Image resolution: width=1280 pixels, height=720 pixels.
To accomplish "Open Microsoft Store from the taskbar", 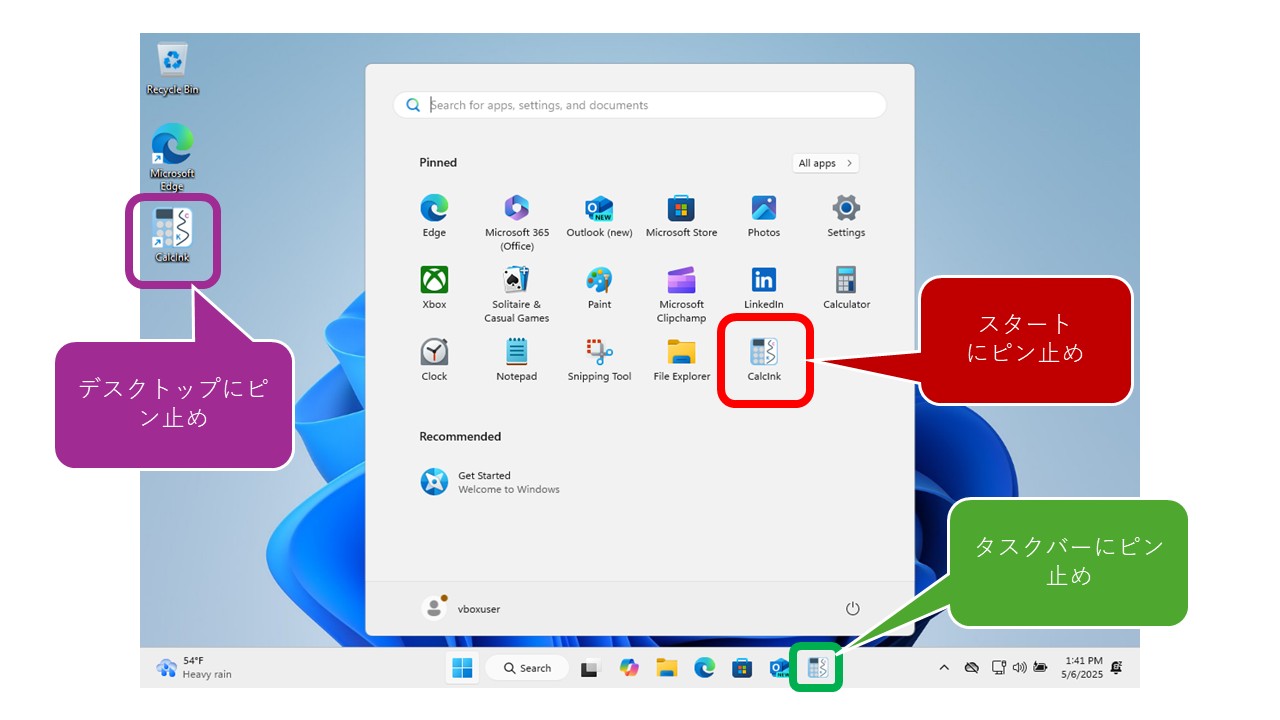I will (742, 668).
